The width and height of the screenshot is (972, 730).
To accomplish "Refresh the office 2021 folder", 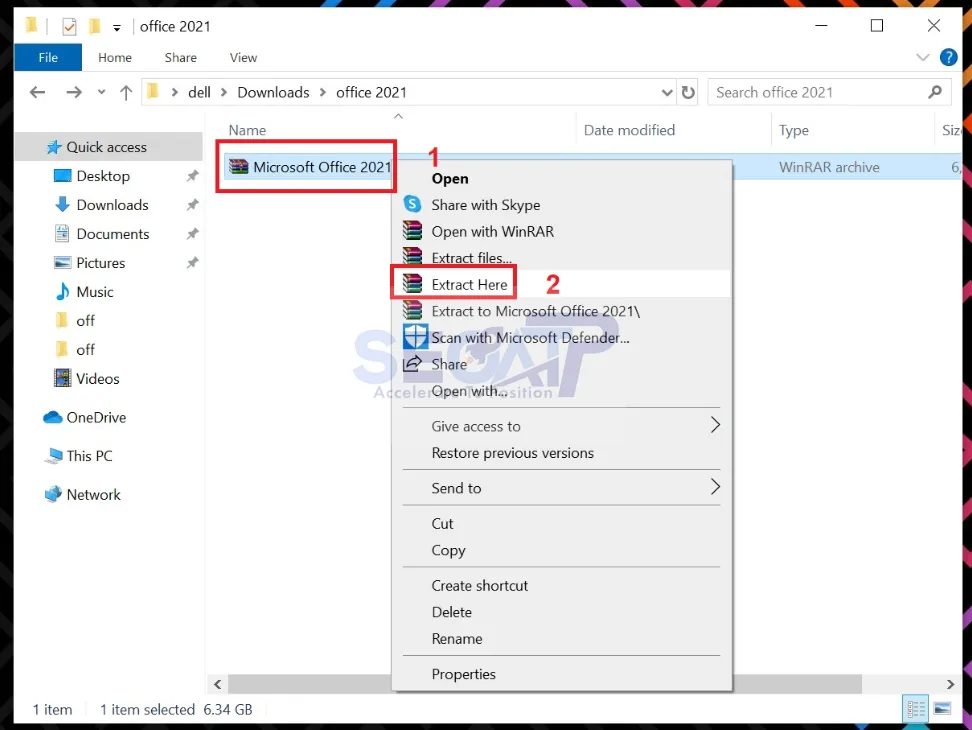I will tap(689, 91).
